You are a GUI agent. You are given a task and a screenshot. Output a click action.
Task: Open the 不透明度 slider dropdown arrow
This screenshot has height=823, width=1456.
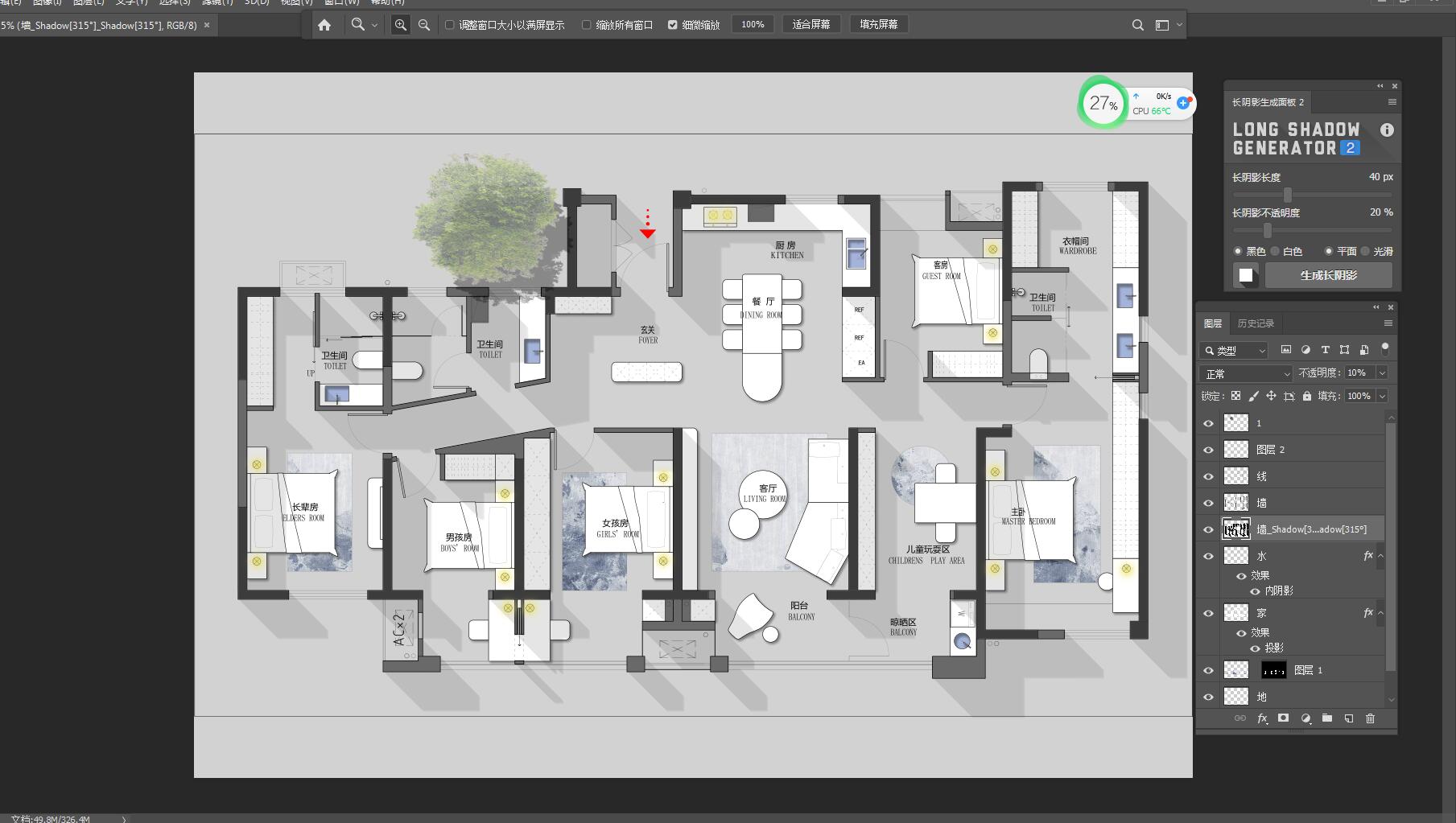pyautogui.click(x=1382, y=372)
